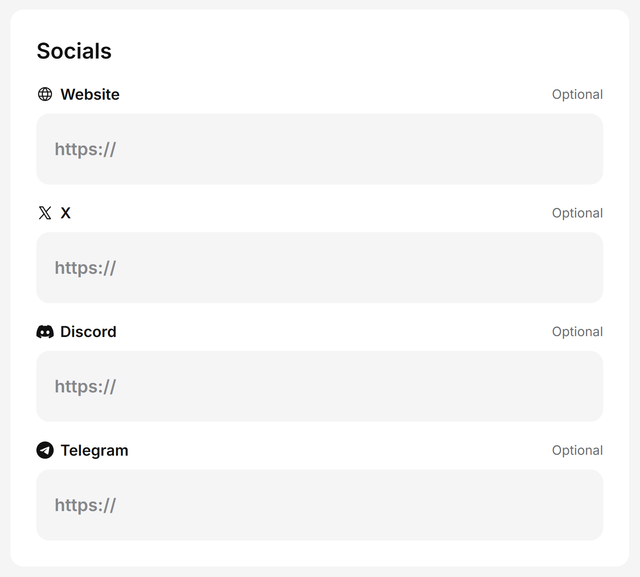Click the Optional tag for X
This screenshot has height=577, width=640.
point(577,213)
